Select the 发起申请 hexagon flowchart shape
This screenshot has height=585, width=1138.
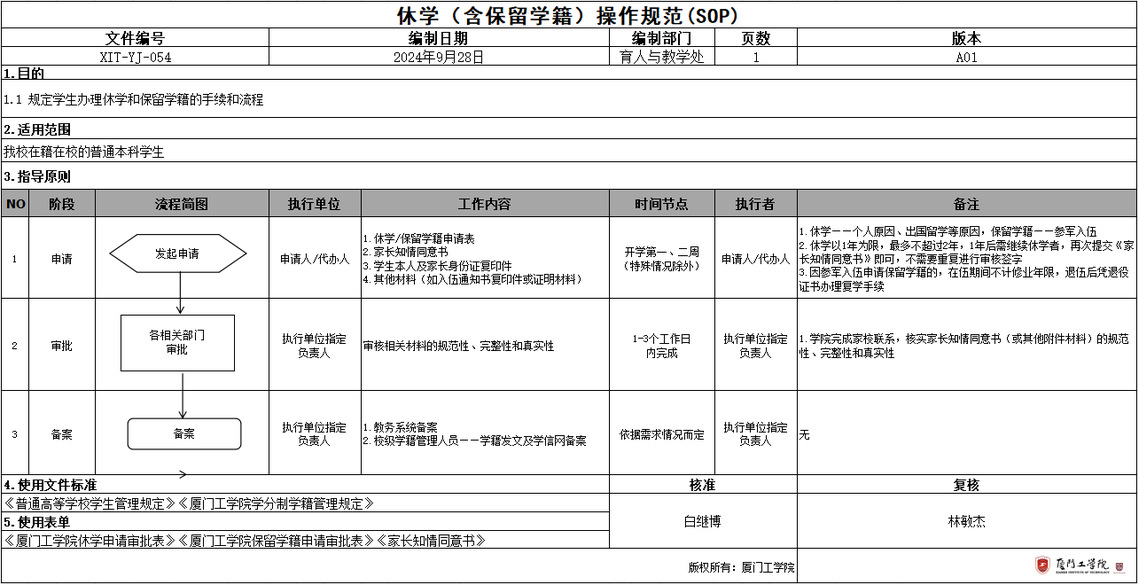tap(177, 254)
